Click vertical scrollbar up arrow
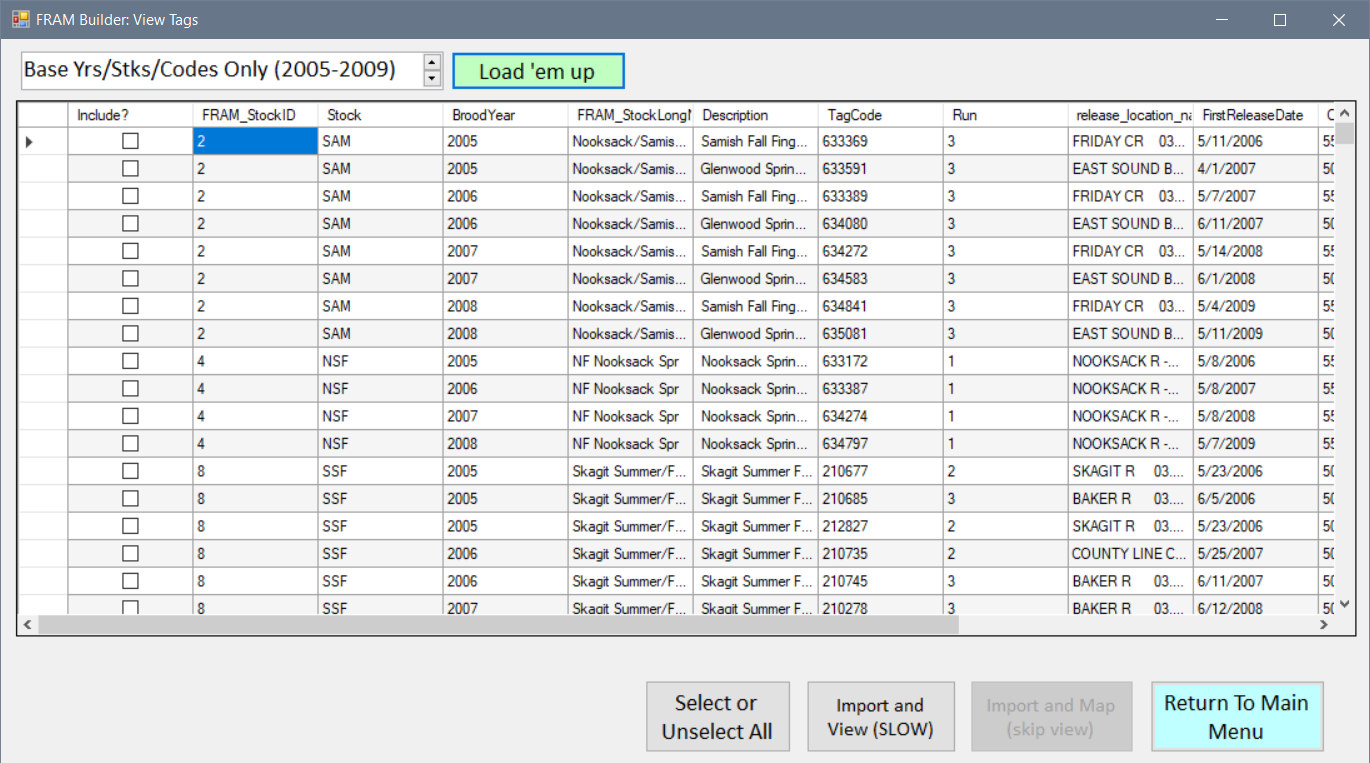The height and width of the screenshot is (763, 1370). tap(1345, 113)
